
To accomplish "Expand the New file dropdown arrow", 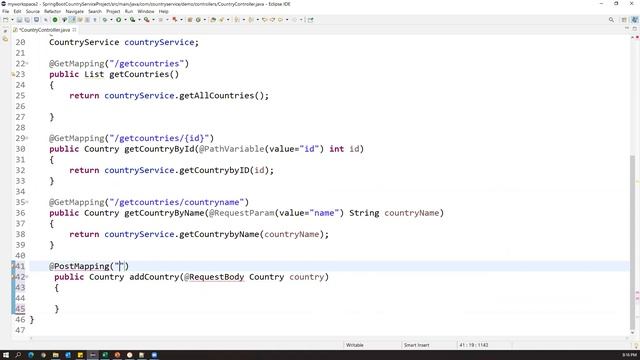I will click(x=12, y=20).
